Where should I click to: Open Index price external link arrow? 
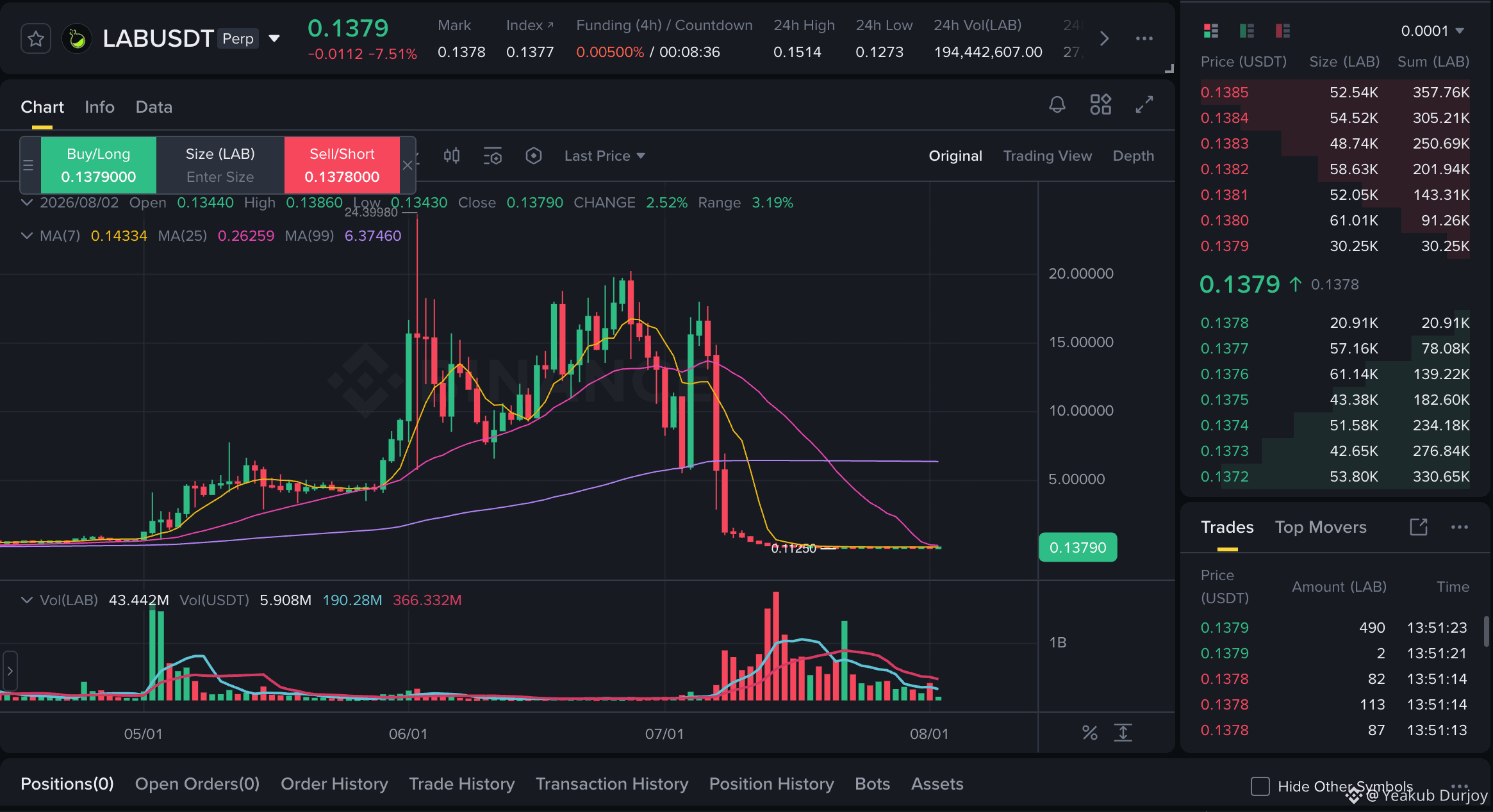[550, 25]
